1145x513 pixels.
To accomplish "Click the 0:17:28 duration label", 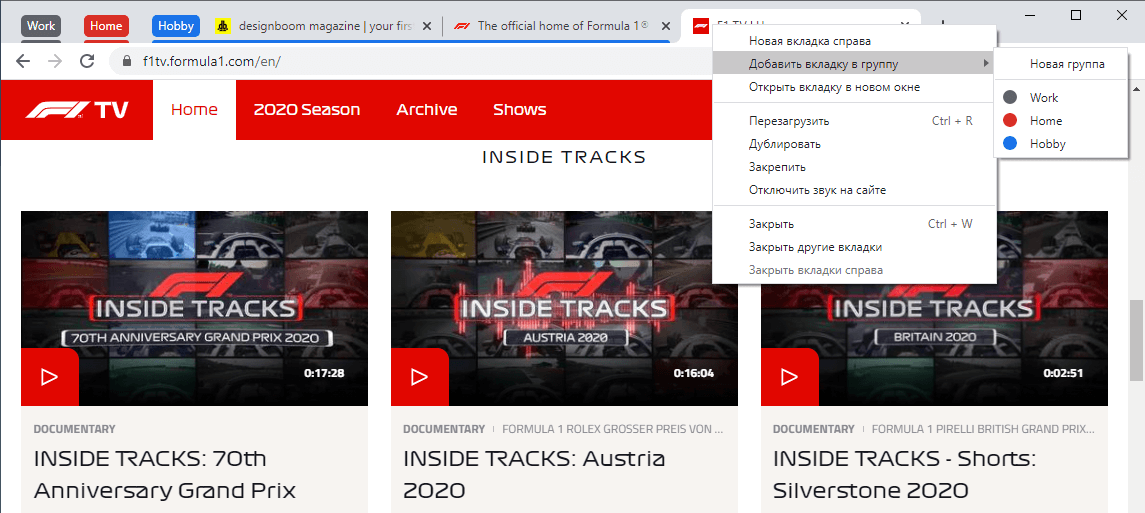I will click(x=324, y=374).
